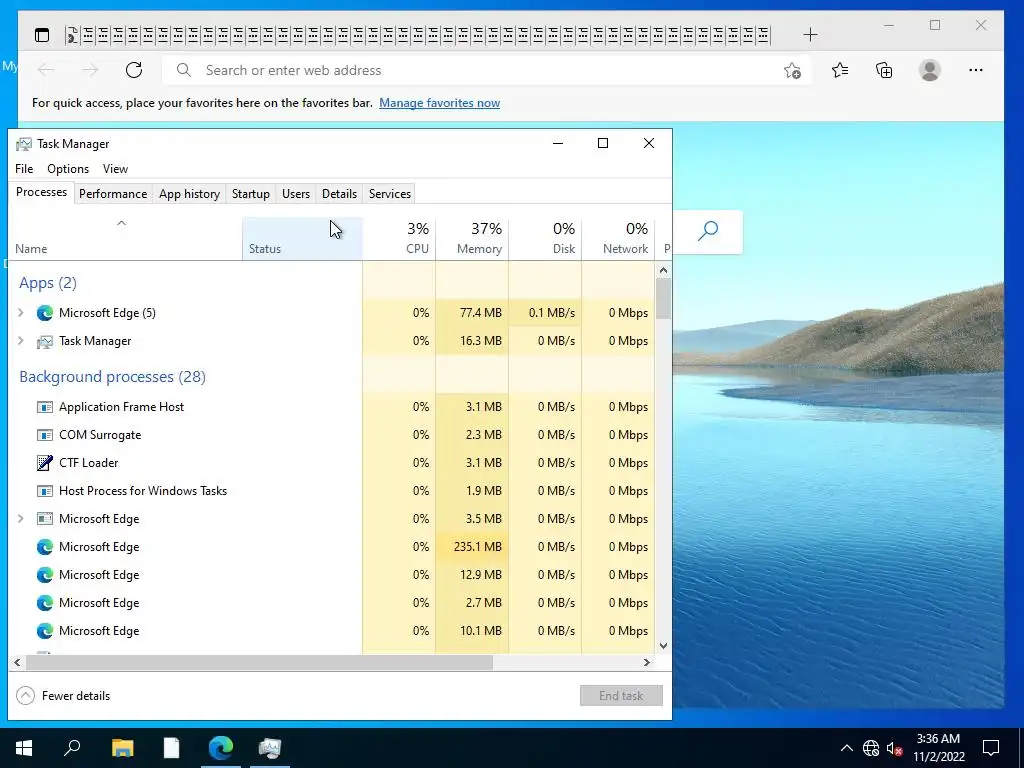Screen dimensions: 1024x768
Task: Switch to the Startup tab
Action: pos(251,194)
